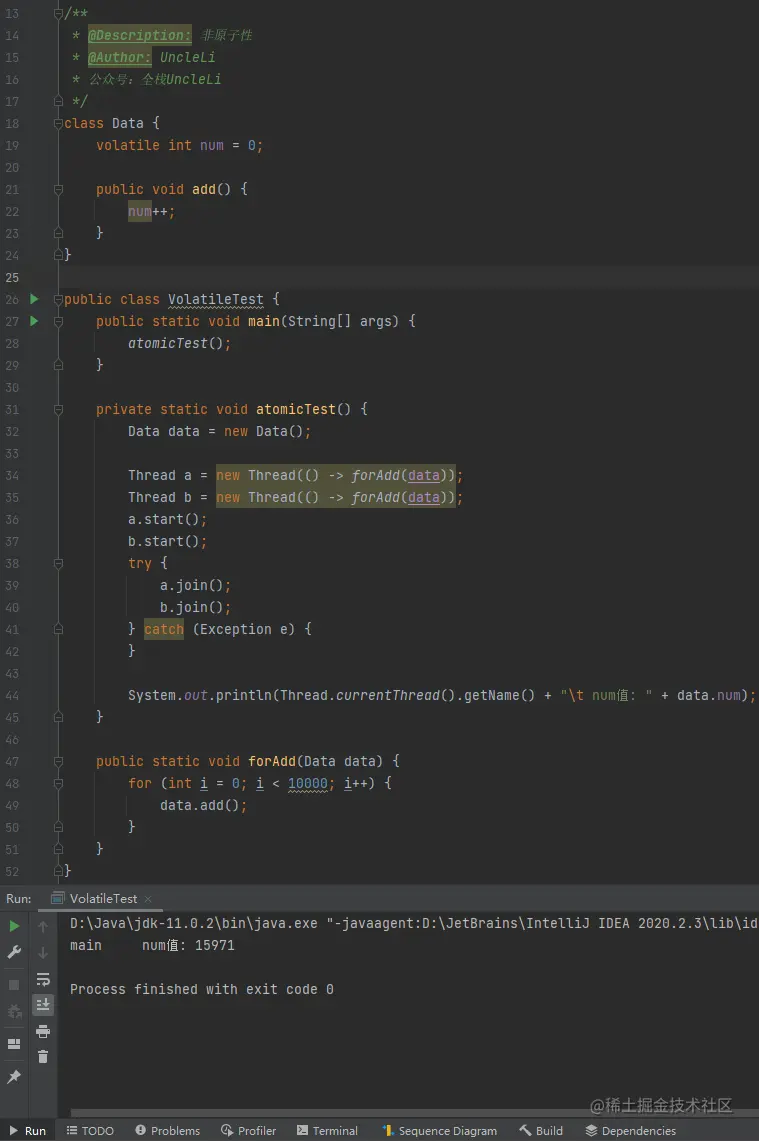Switch to the Profiler tool window
The width and height of the screenshot is (759, 1141).
click(x=248, y=1130)
